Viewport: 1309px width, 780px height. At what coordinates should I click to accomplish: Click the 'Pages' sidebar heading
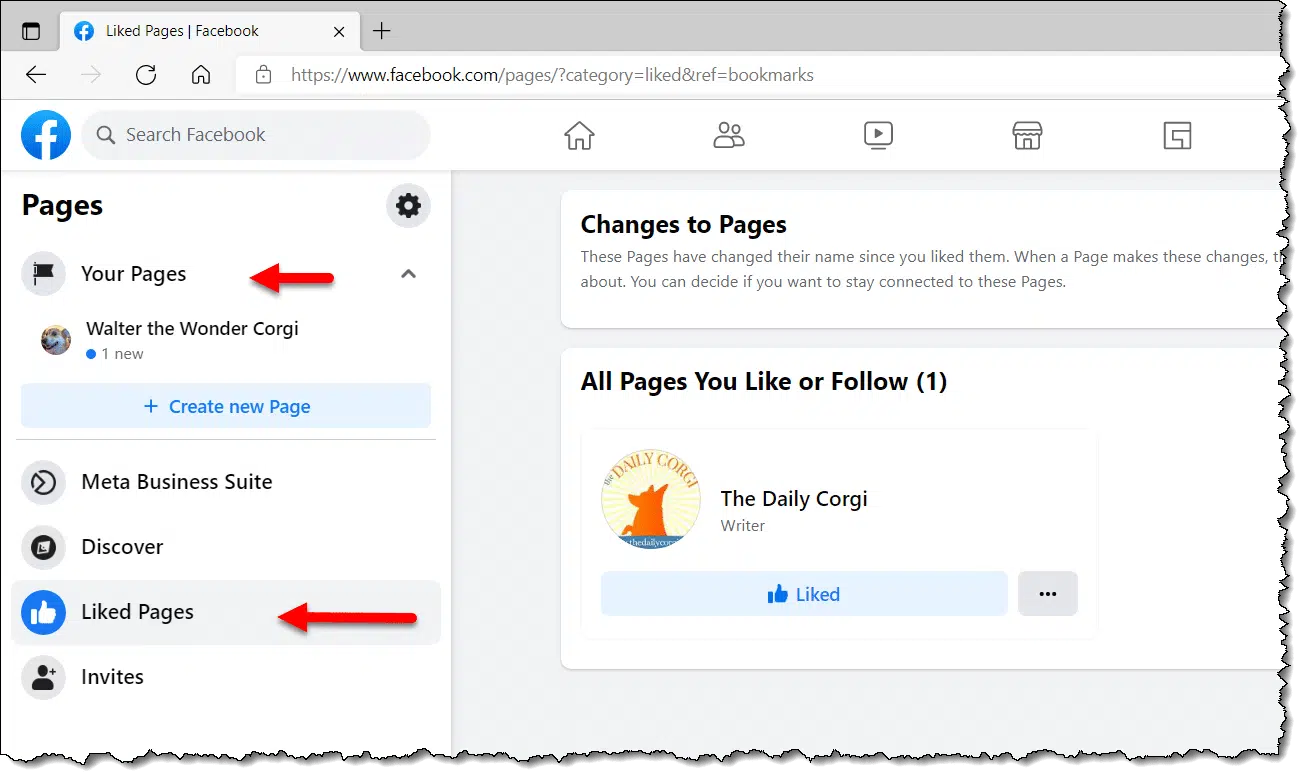tap(62, 206)
